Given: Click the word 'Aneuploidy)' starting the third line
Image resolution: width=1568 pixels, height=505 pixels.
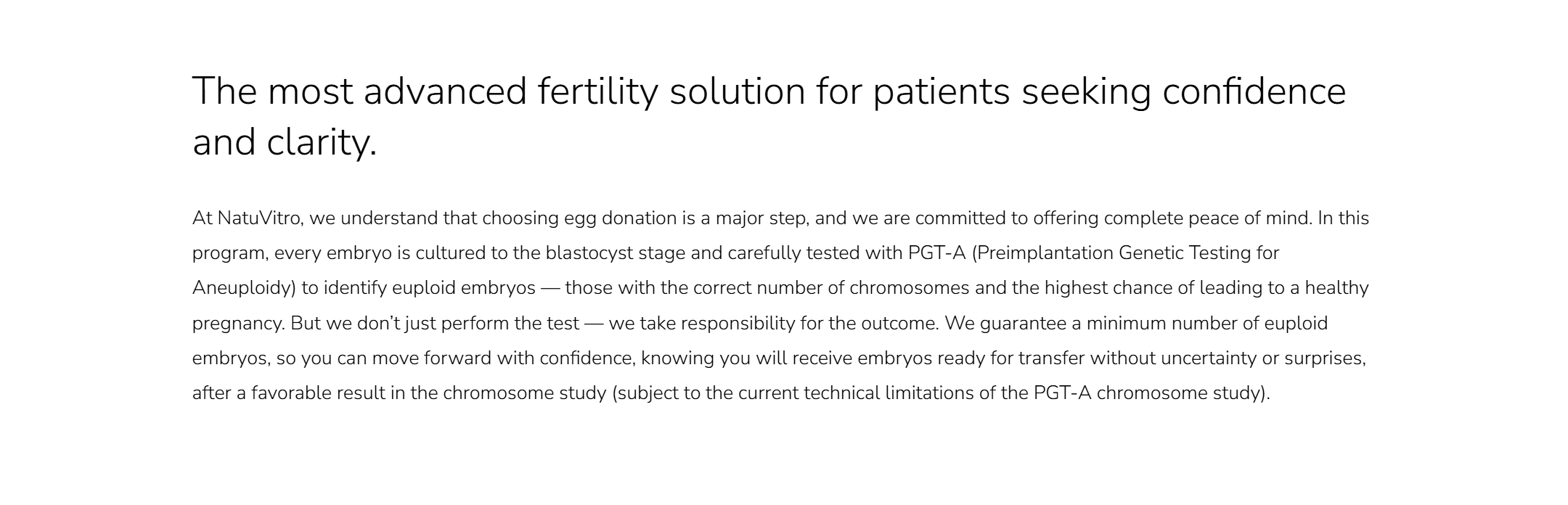Looking at the screenshot, I should click(x=244, y=288).
